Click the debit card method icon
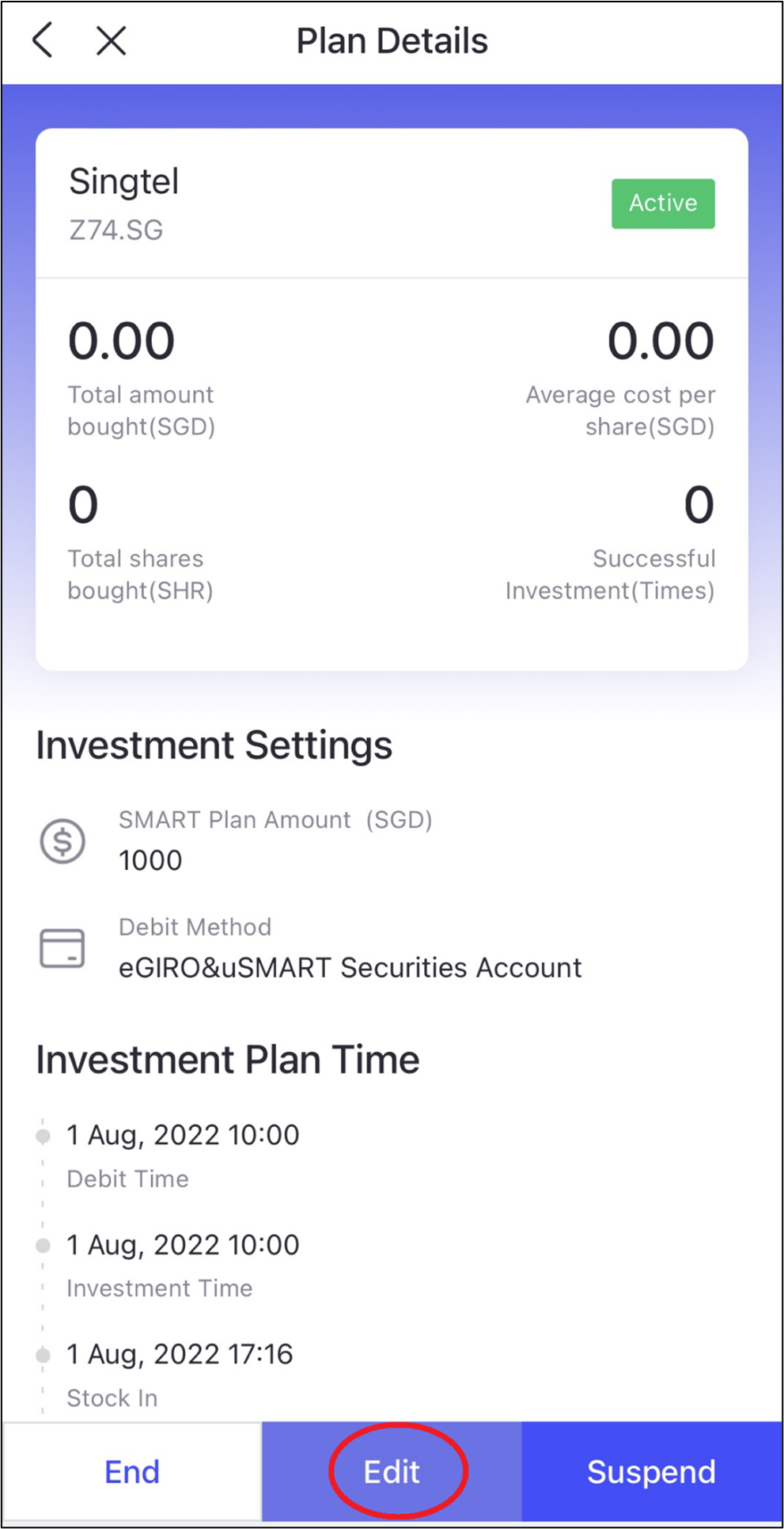The width and height of the screenshot is (784, 1529). (62, 948)
